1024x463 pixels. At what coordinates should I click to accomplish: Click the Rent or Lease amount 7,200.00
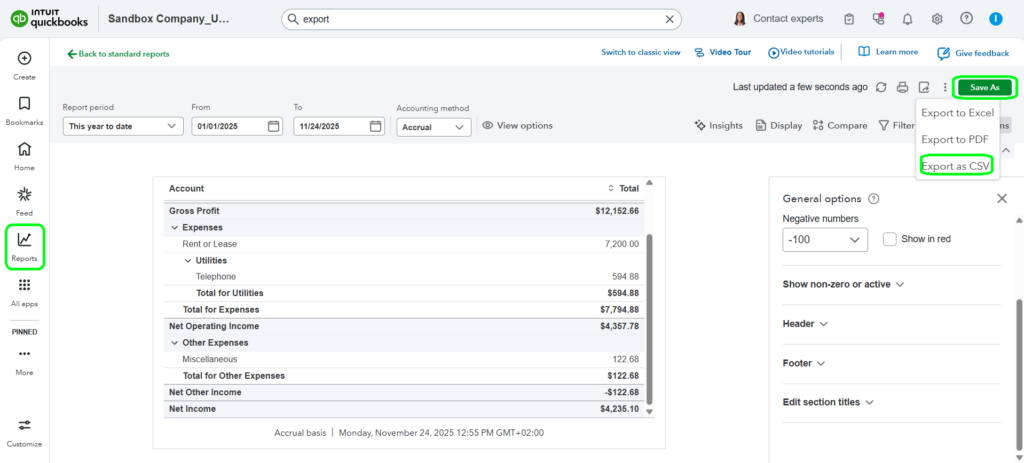coord(621,244)
